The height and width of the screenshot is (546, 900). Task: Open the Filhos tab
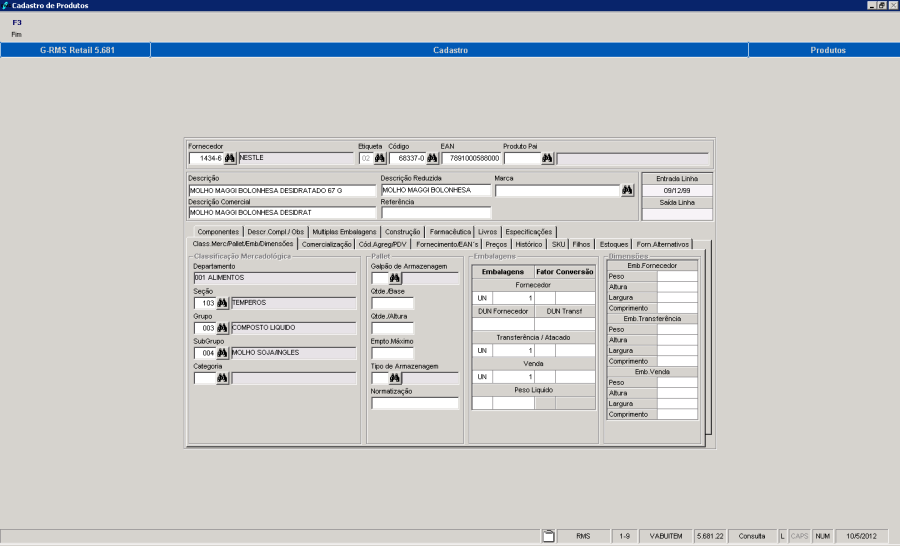(581, 245)
